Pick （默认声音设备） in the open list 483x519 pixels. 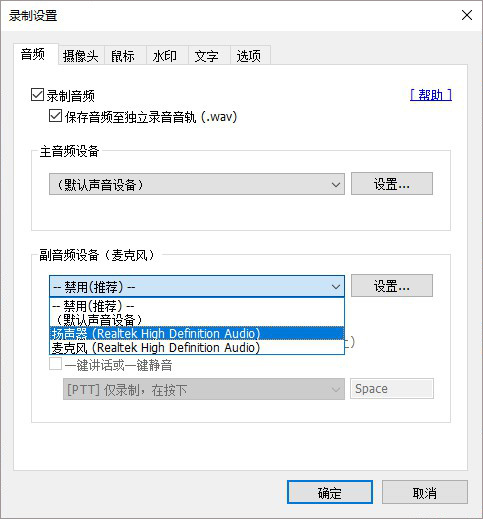click(x=197, y=320)
